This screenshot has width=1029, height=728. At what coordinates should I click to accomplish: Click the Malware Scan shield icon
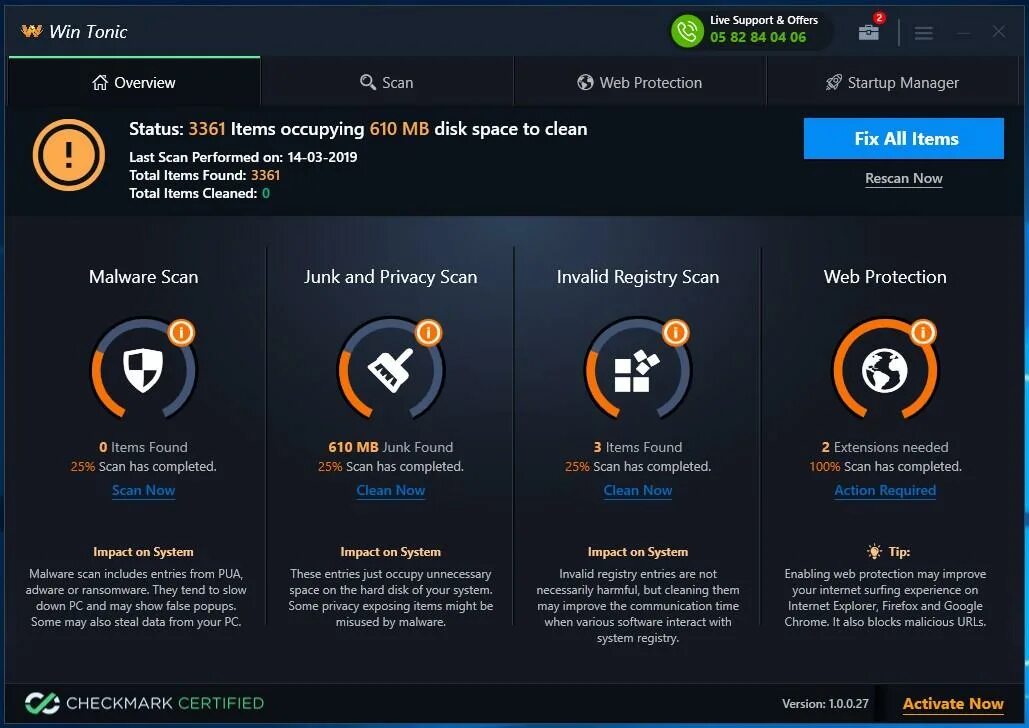point(143,370)
